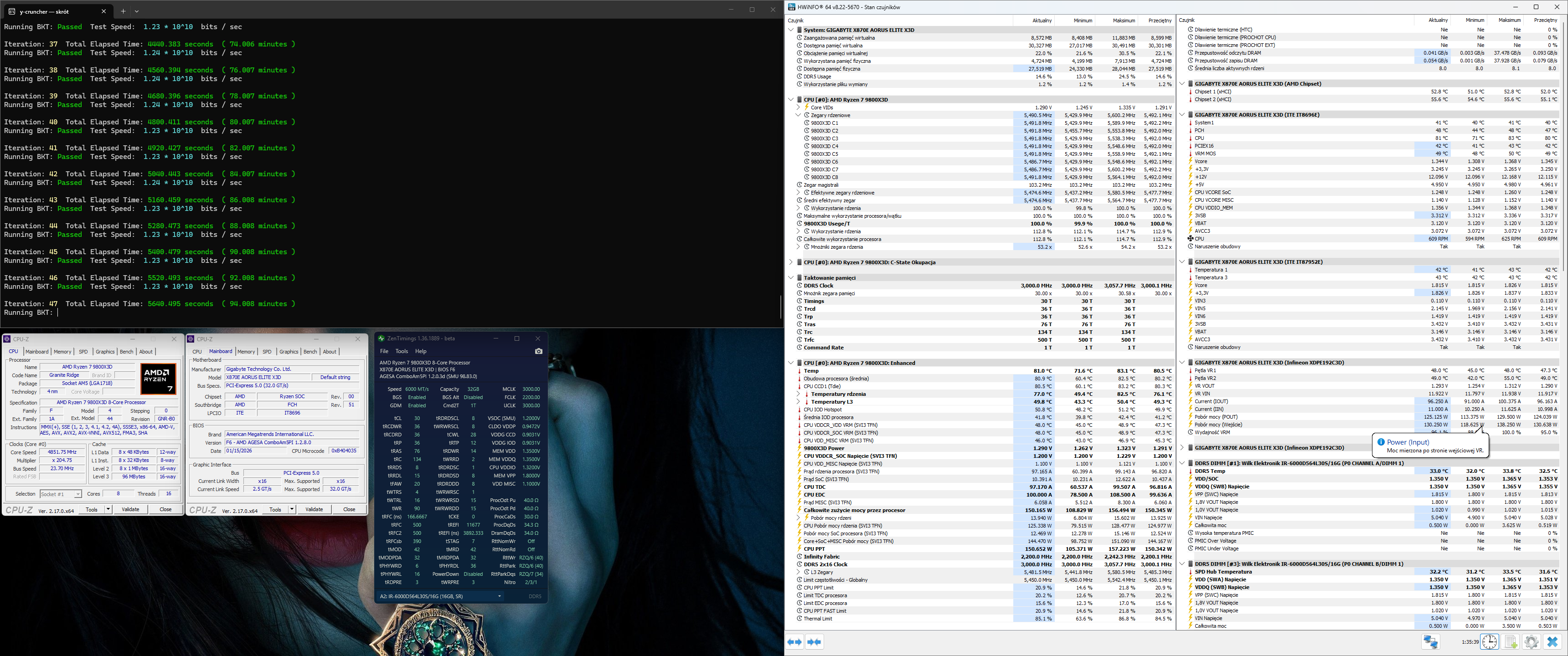
Task: Collapse the Zegary rdzeniowe sensor subgroup
Action: 798,115
